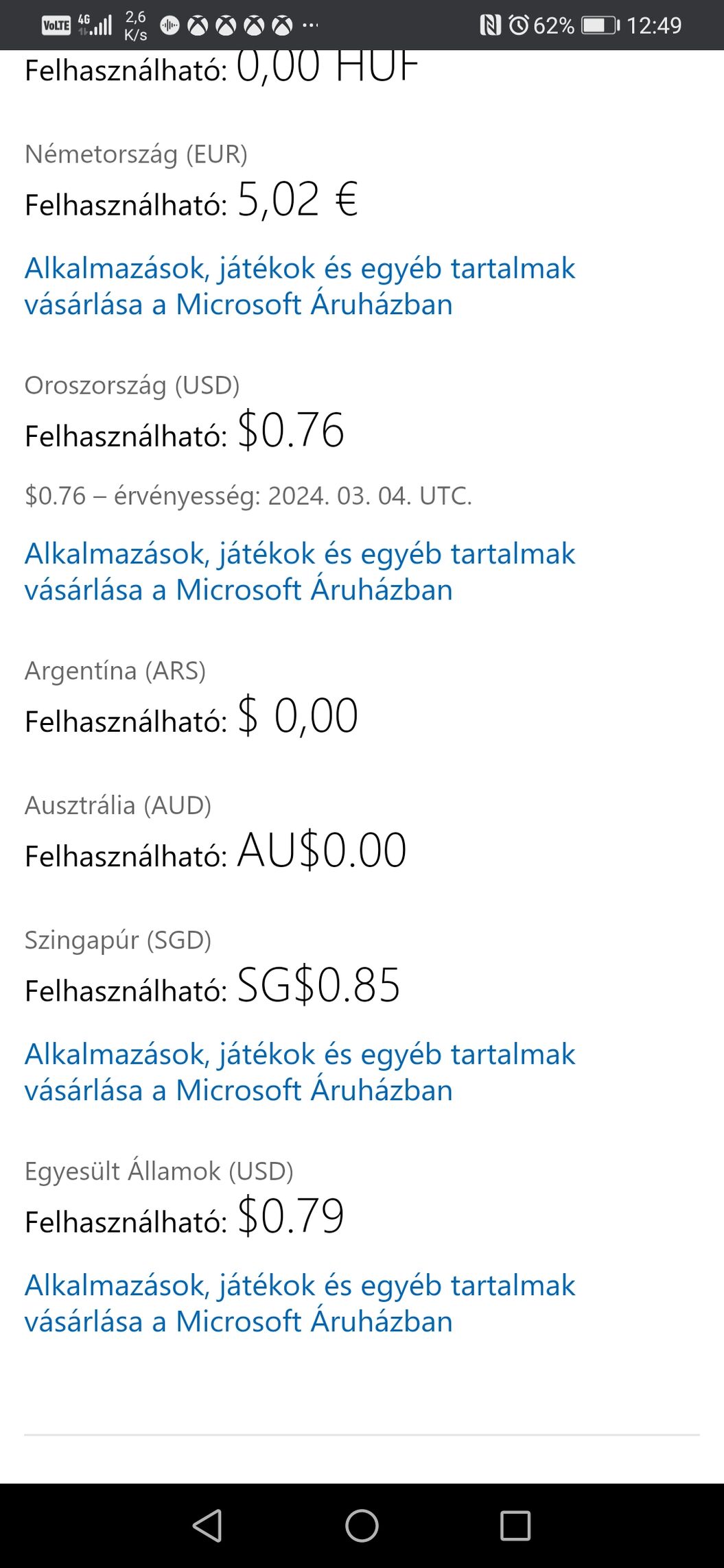Tap the sound wave notification icon

170,26
